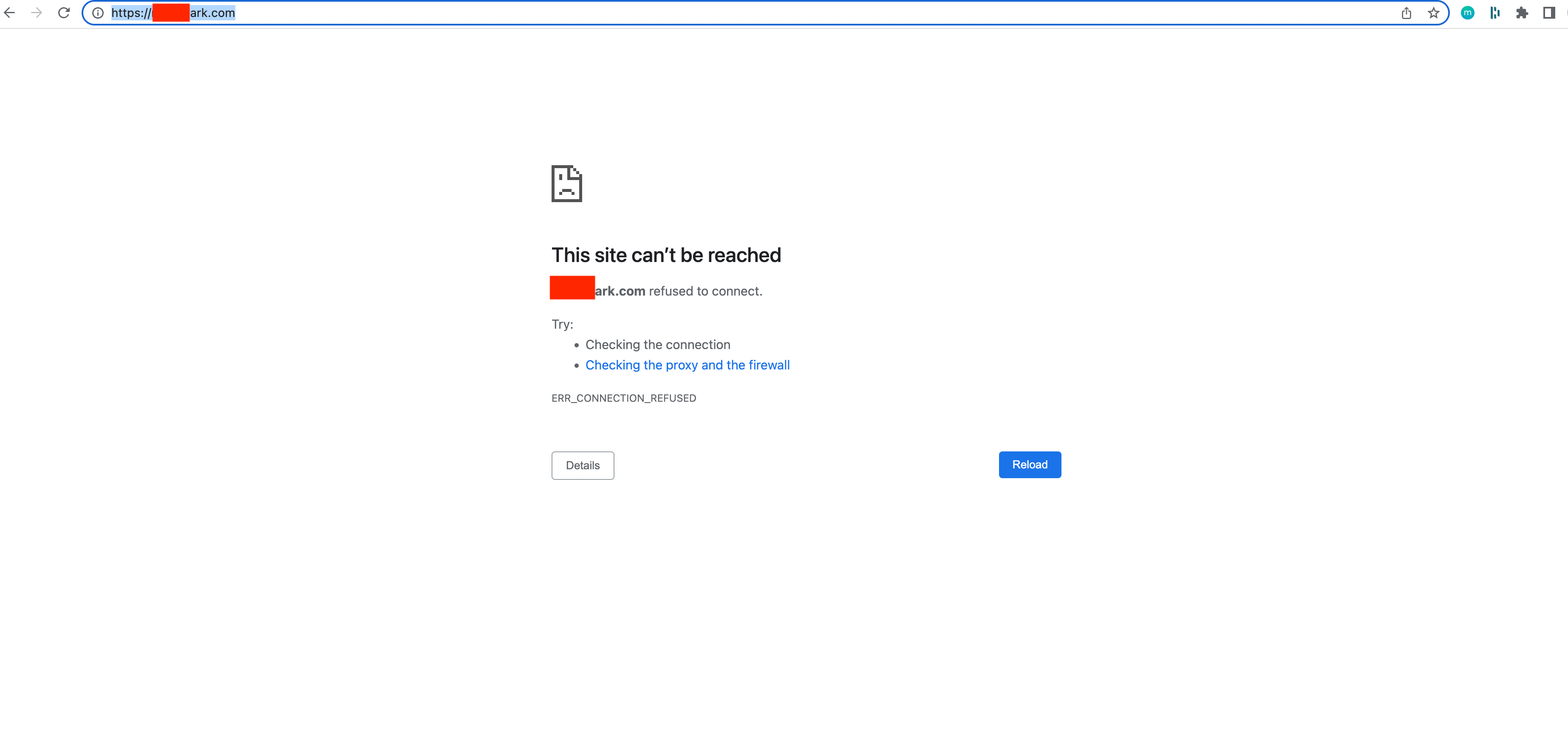Expand error info with Details button
This screenshot has width=1568, height=744.
tap(583, 465)
